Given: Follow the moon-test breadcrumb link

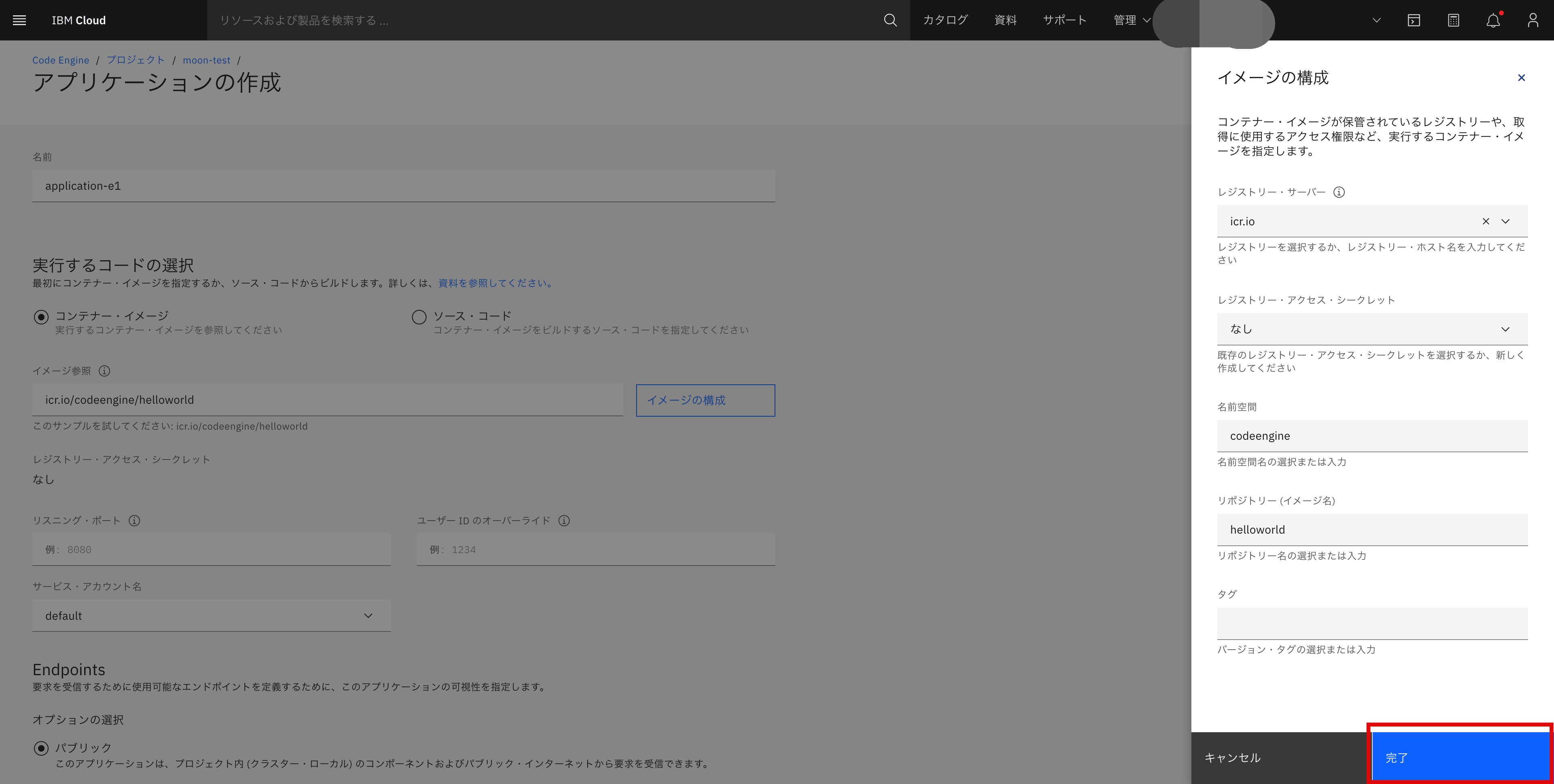Looking at the screenshot, I should [206, 60].
